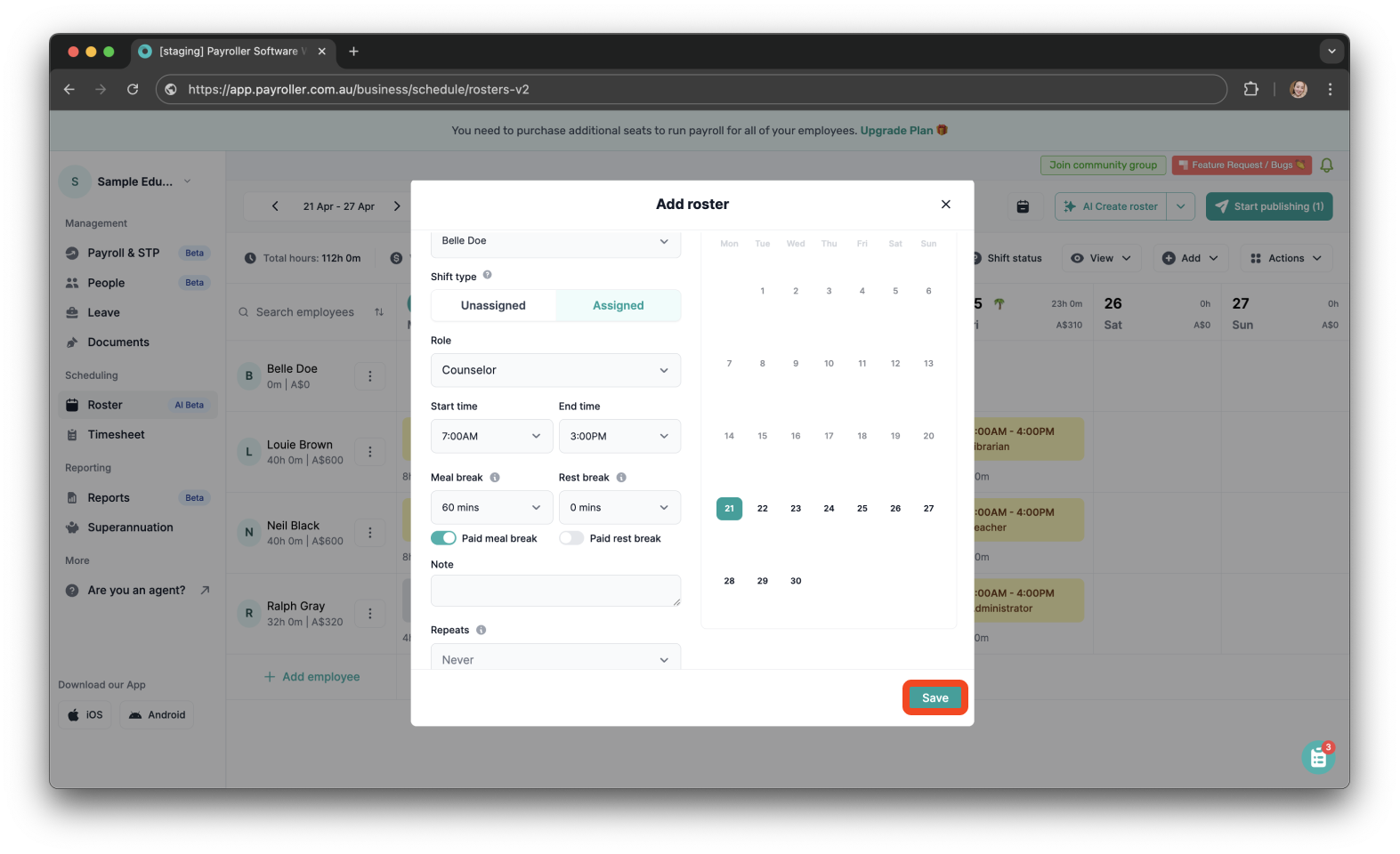This screenshot has width=1400, height=854.
Task: Open the browser extensions puzzle icon
Action: (1250, 89)
